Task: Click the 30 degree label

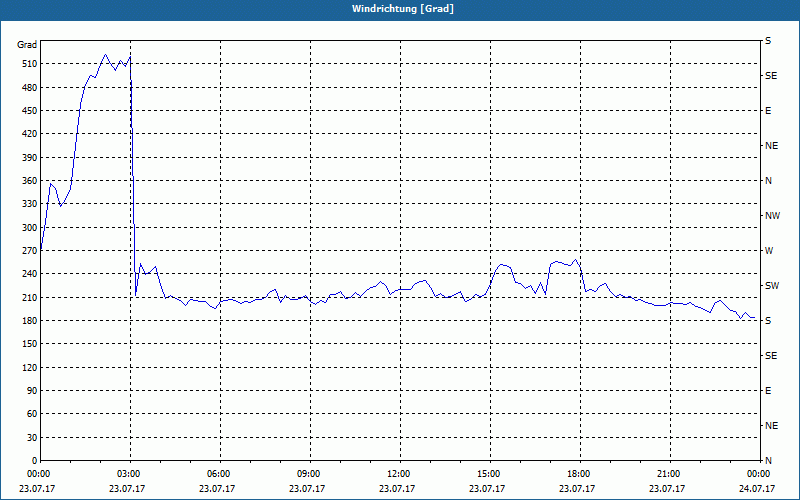Action: [x=32, y=438]
